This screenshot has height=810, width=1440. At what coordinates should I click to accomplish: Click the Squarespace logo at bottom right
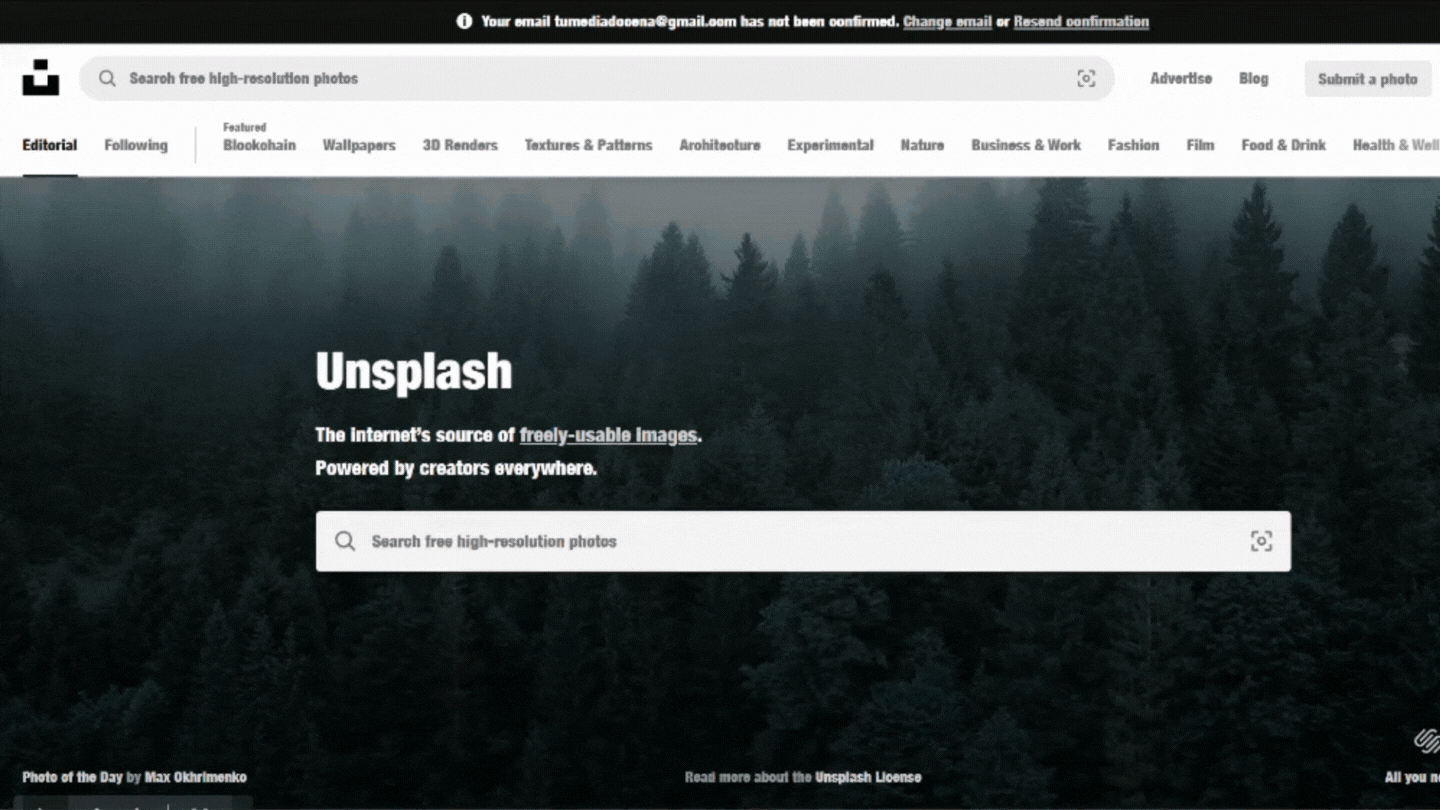point(1426,741)
